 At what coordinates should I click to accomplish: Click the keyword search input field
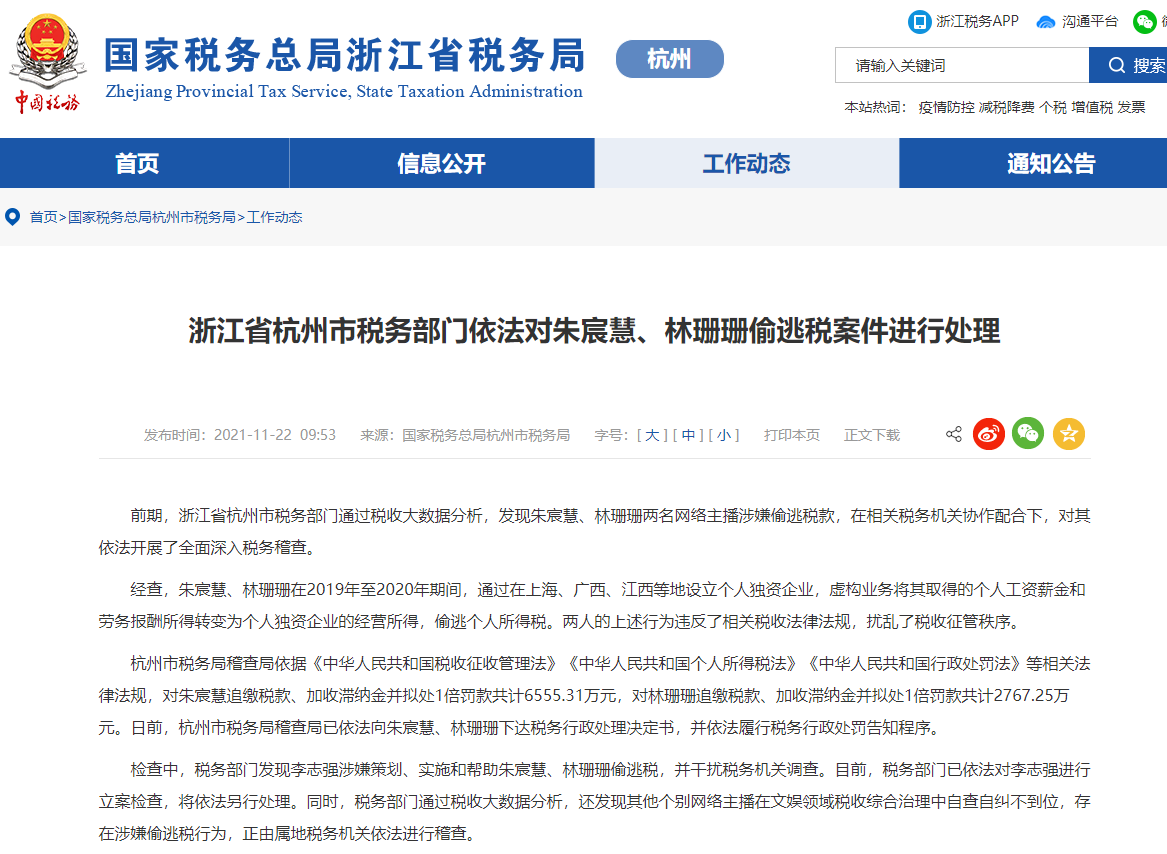[x=962, y=66]
